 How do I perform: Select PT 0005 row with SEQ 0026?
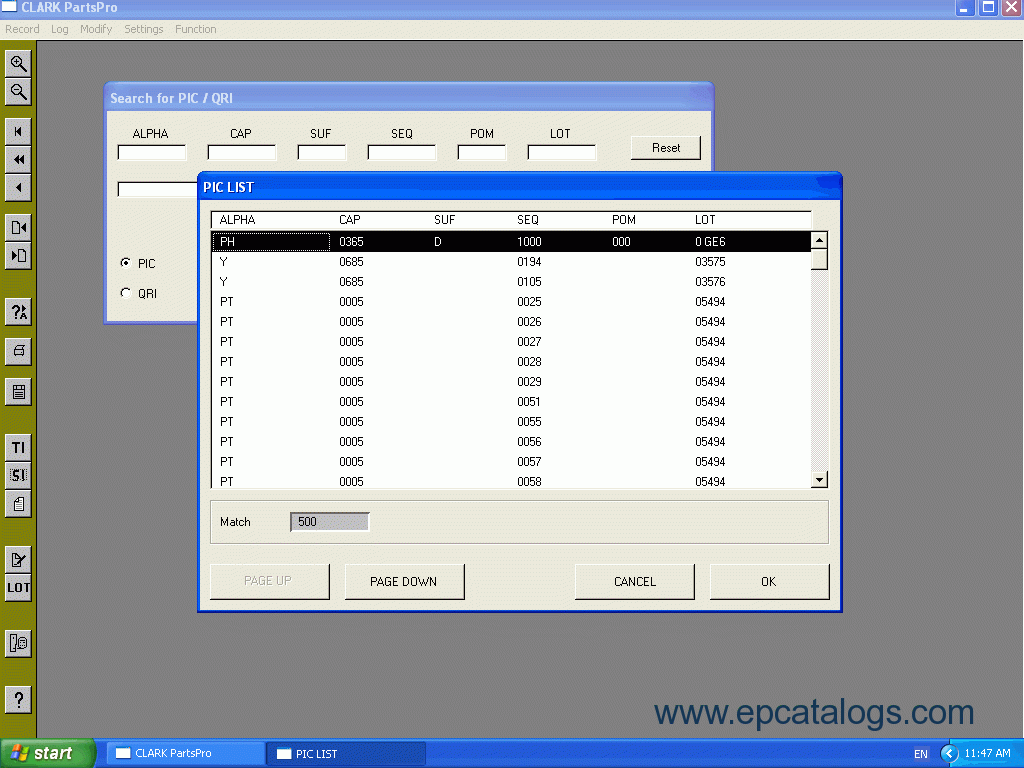pyautogui.click(x=511, y=322)
